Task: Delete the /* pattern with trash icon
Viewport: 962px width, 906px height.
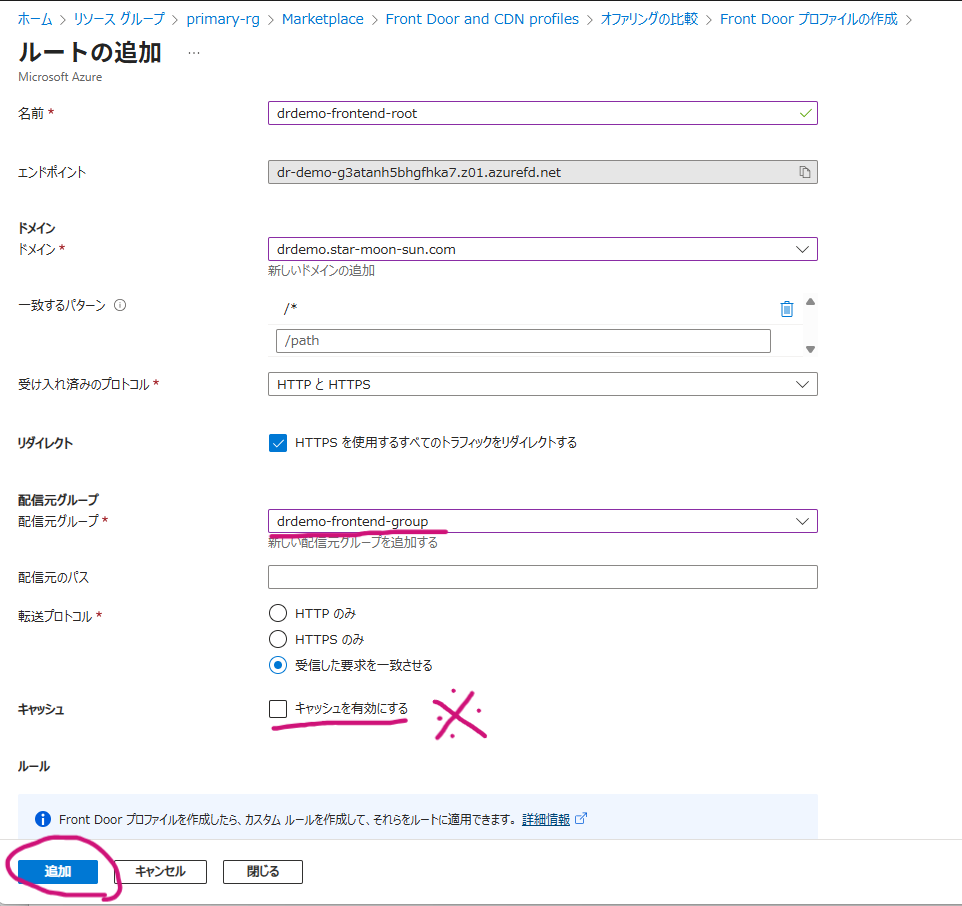Action: pyautogui.click(x=787, y=309)
